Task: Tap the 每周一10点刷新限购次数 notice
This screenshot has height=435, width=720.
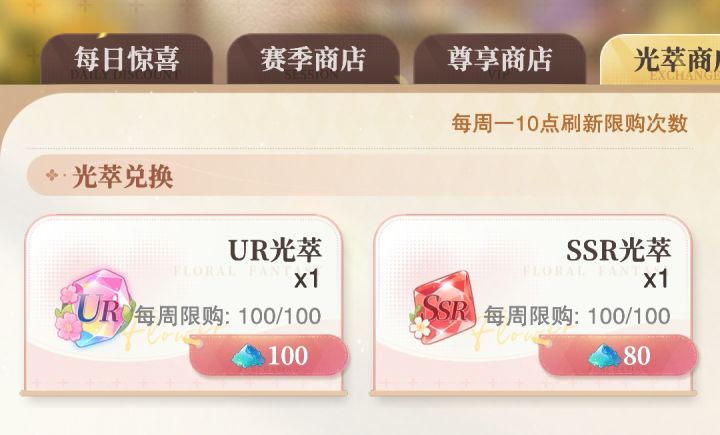Action: (x=569, y=123)
